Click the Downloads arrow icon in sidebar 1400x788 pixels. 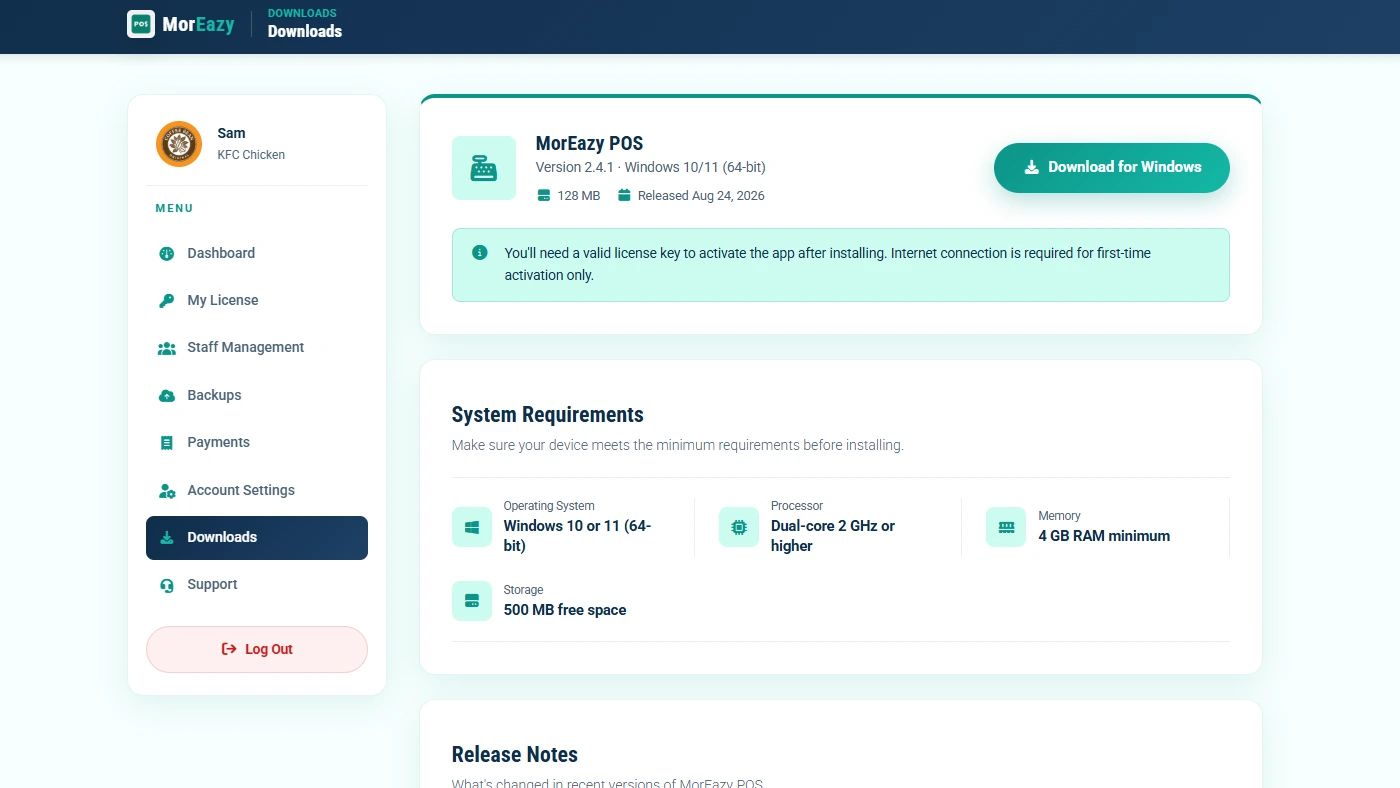pyautogui.click(x=167, y=538)
